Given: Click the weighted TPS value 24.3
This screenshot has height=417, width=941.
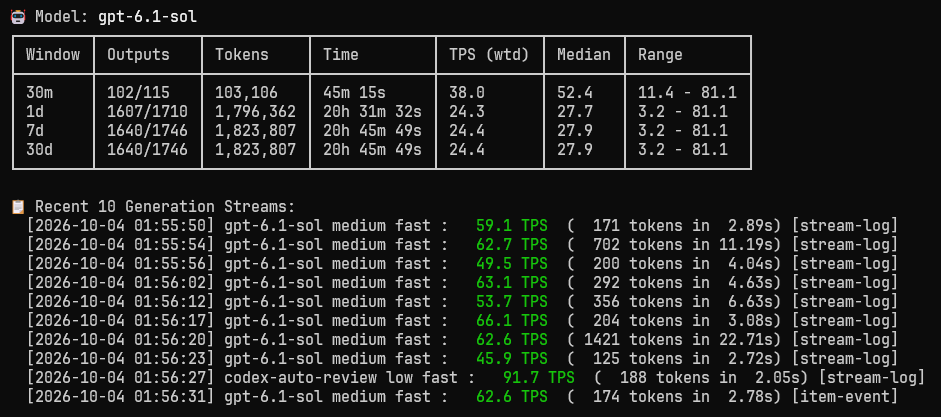Looking at the screenshot, I should coord(467,112).
